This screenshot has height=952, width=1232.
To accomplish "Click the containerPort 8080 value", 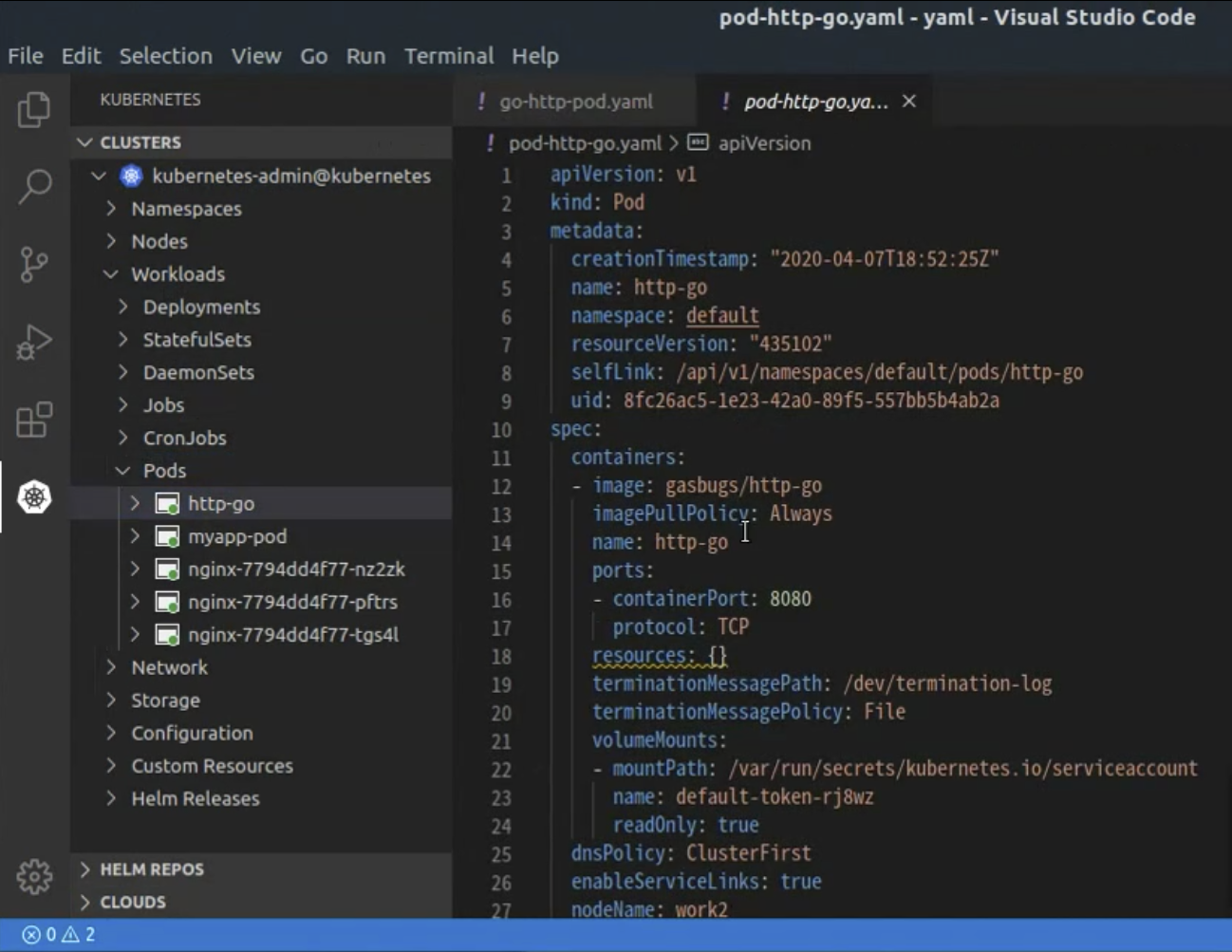I will 790,599.
